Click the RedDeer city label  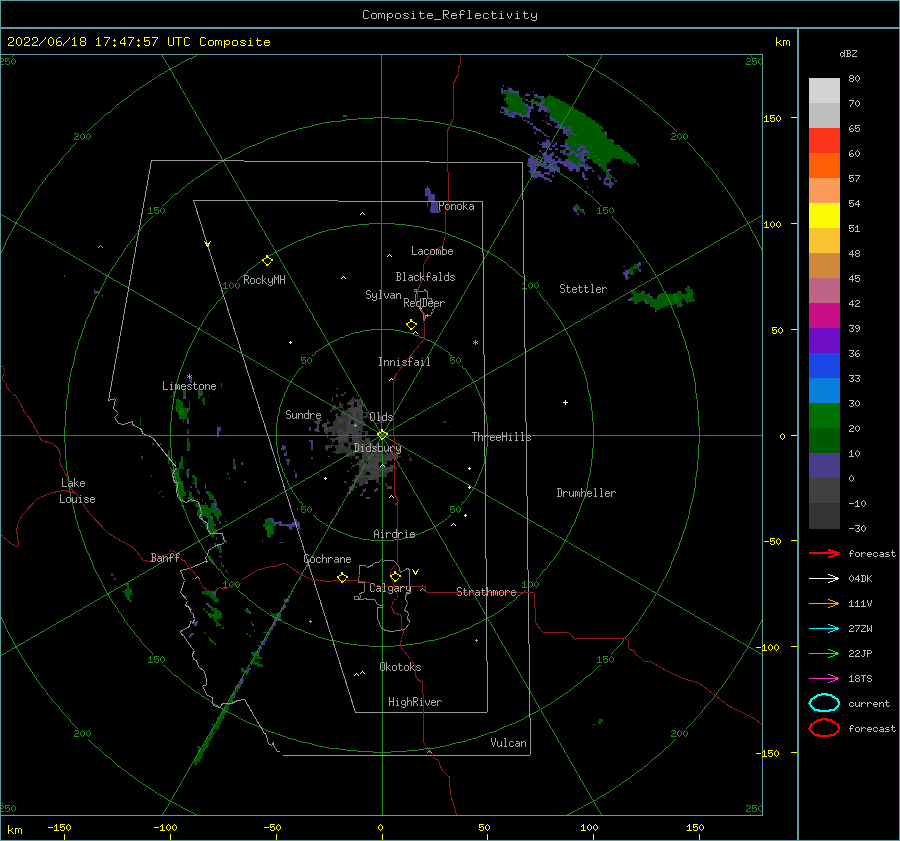[424, 303]
